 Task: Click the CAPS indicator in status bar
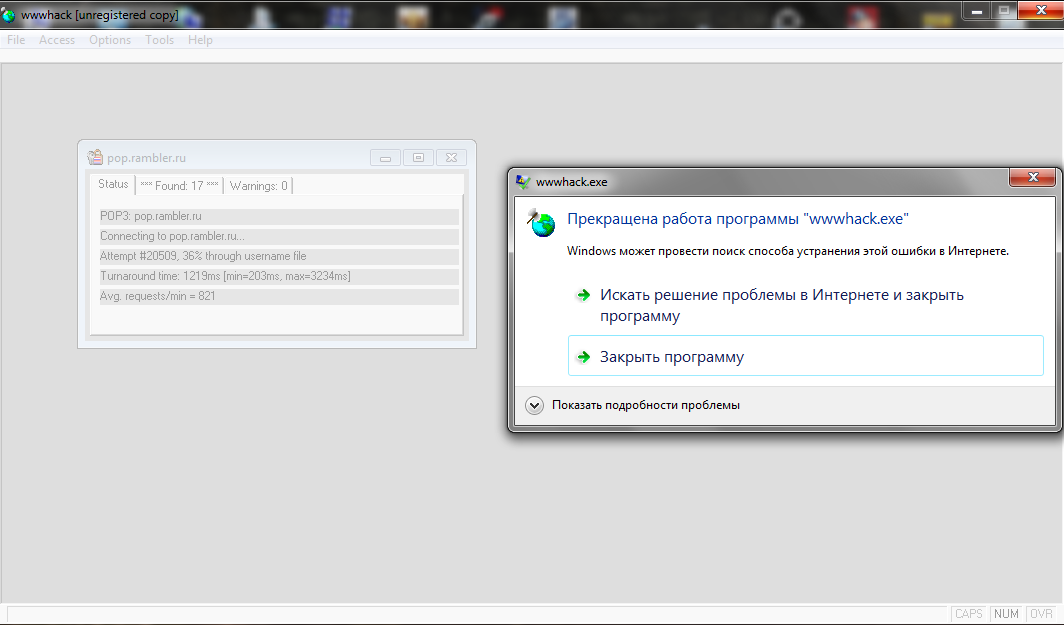point(969,613)
